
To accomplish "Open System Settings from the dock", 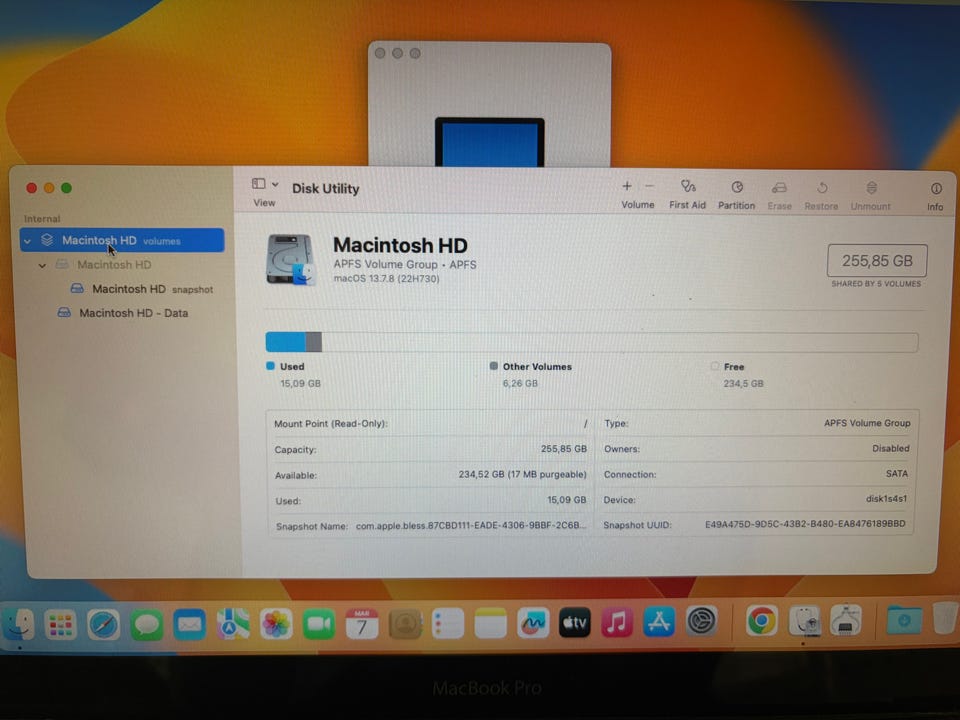I will tap(702, 623).
